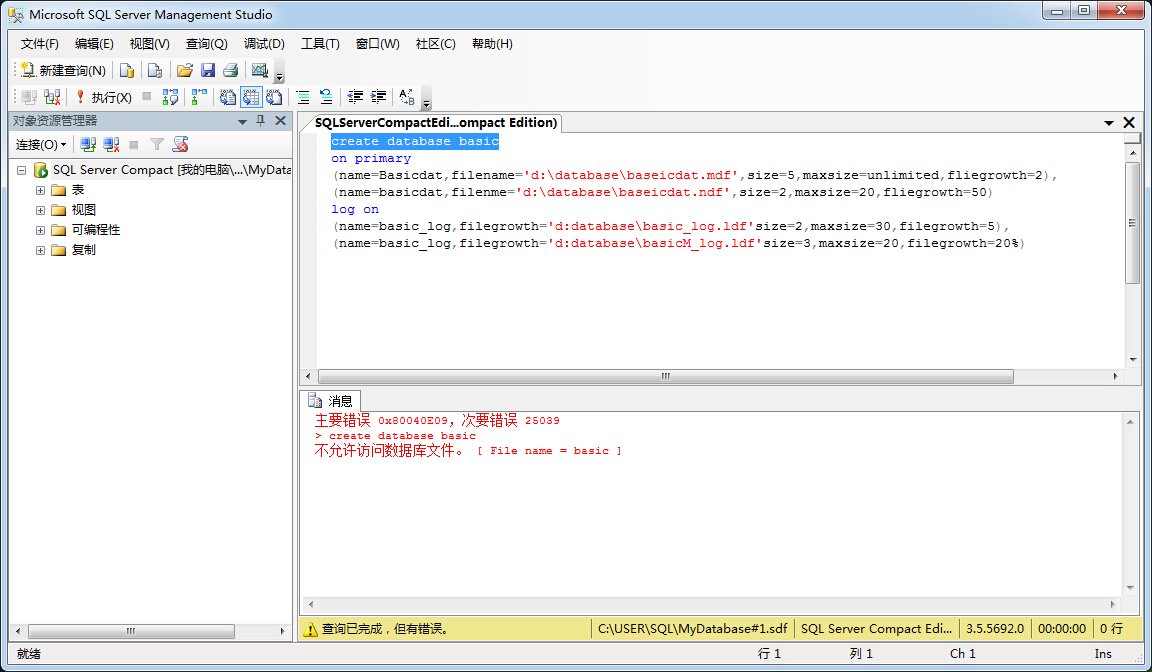The height and width of the screenshot is (672, 1152).
Task: Click the Object Explorer disconnect icon
Action: click(x=112, y=145)
